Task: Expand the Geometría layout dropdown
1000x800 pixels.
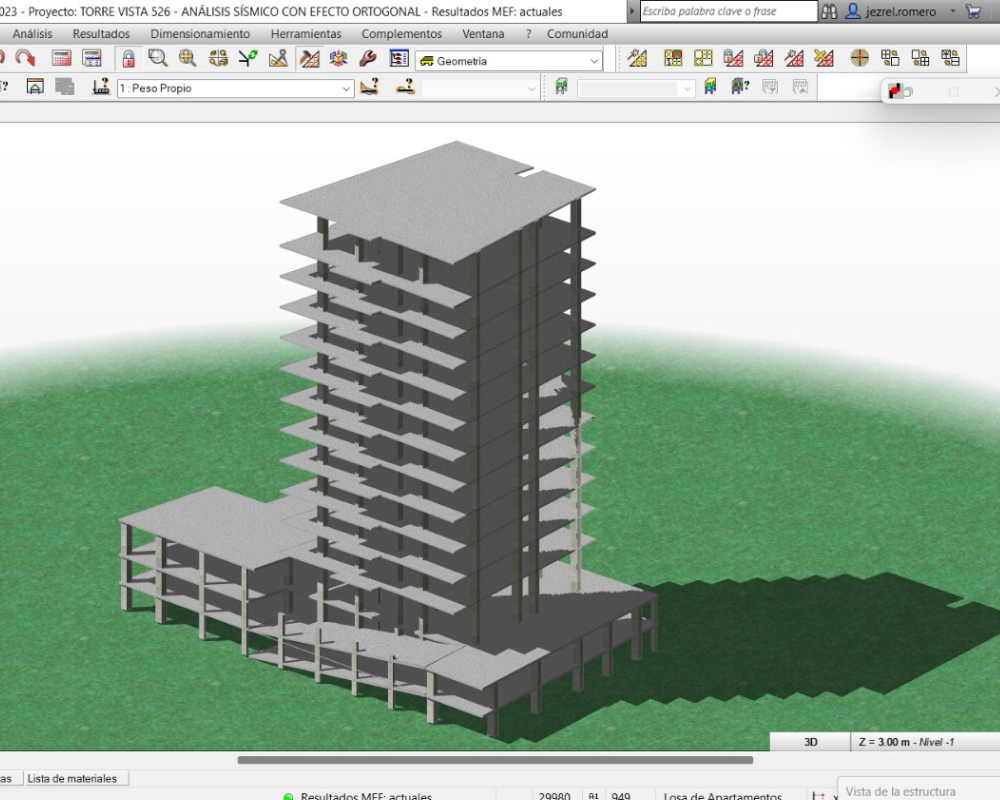Action: [595, 61]
